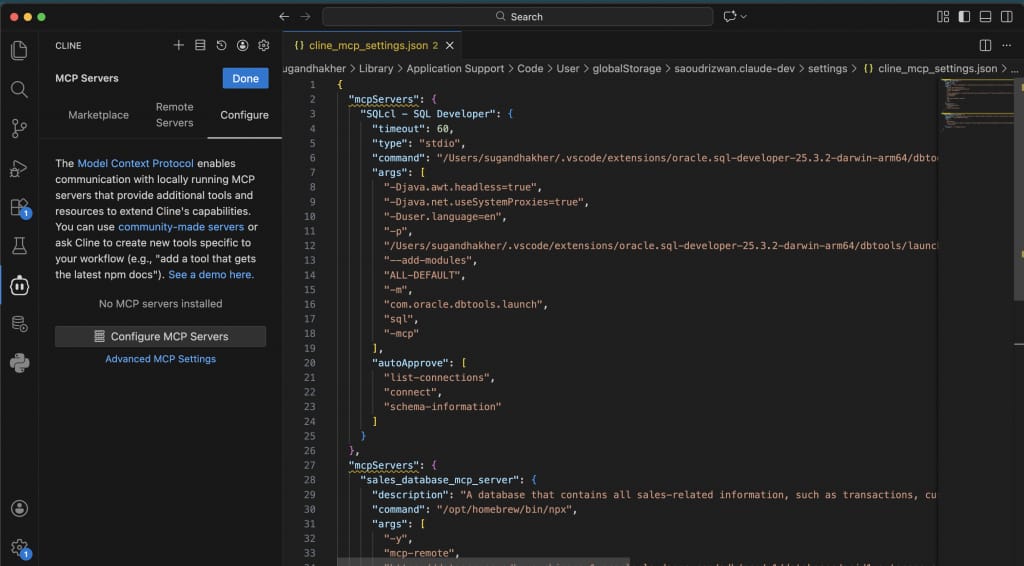Expand the globalStorage breadcrumb segment
This screenshot has height=566, width=1024.
pos(627,69)
